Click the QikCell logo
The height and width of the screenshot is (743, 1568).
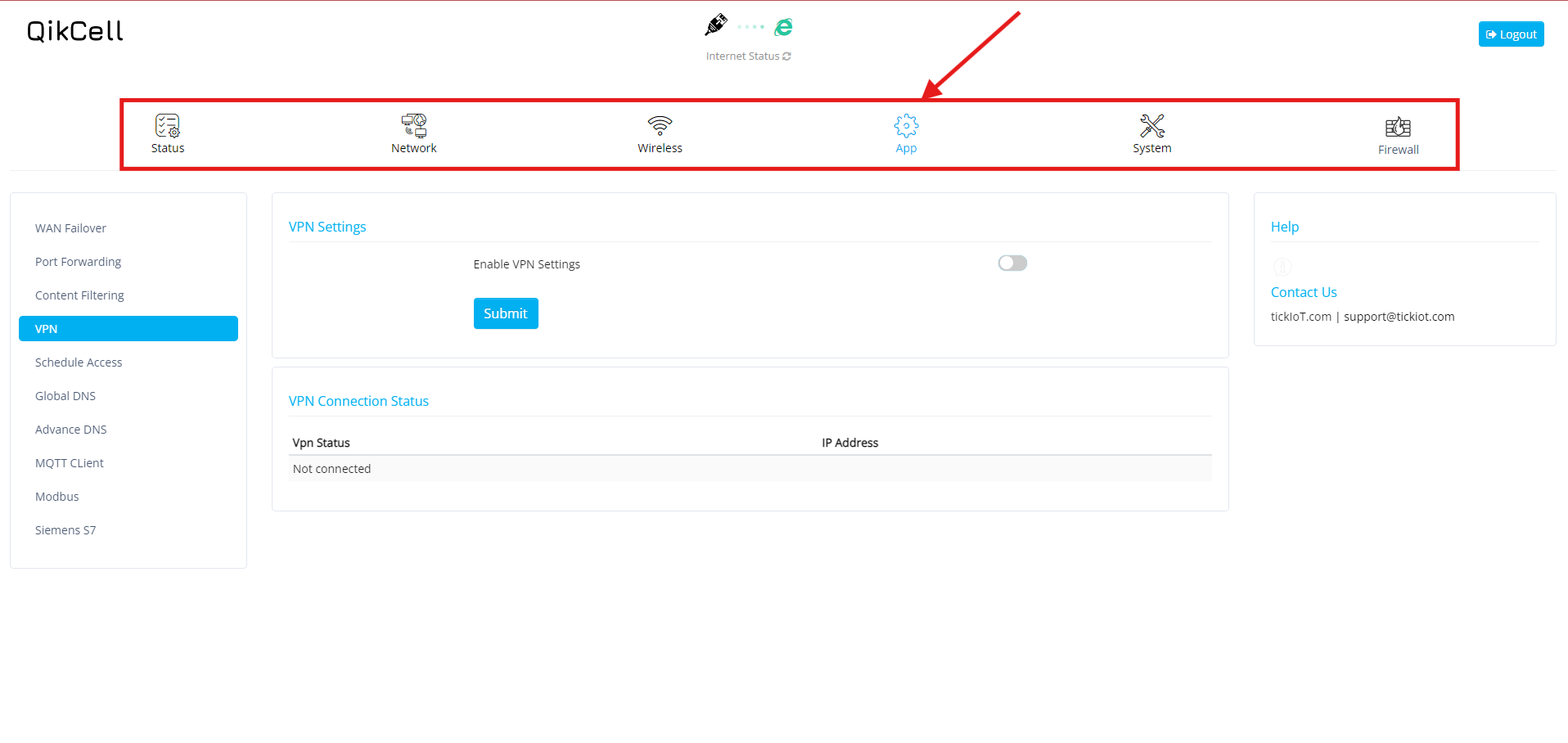[75, 31]
